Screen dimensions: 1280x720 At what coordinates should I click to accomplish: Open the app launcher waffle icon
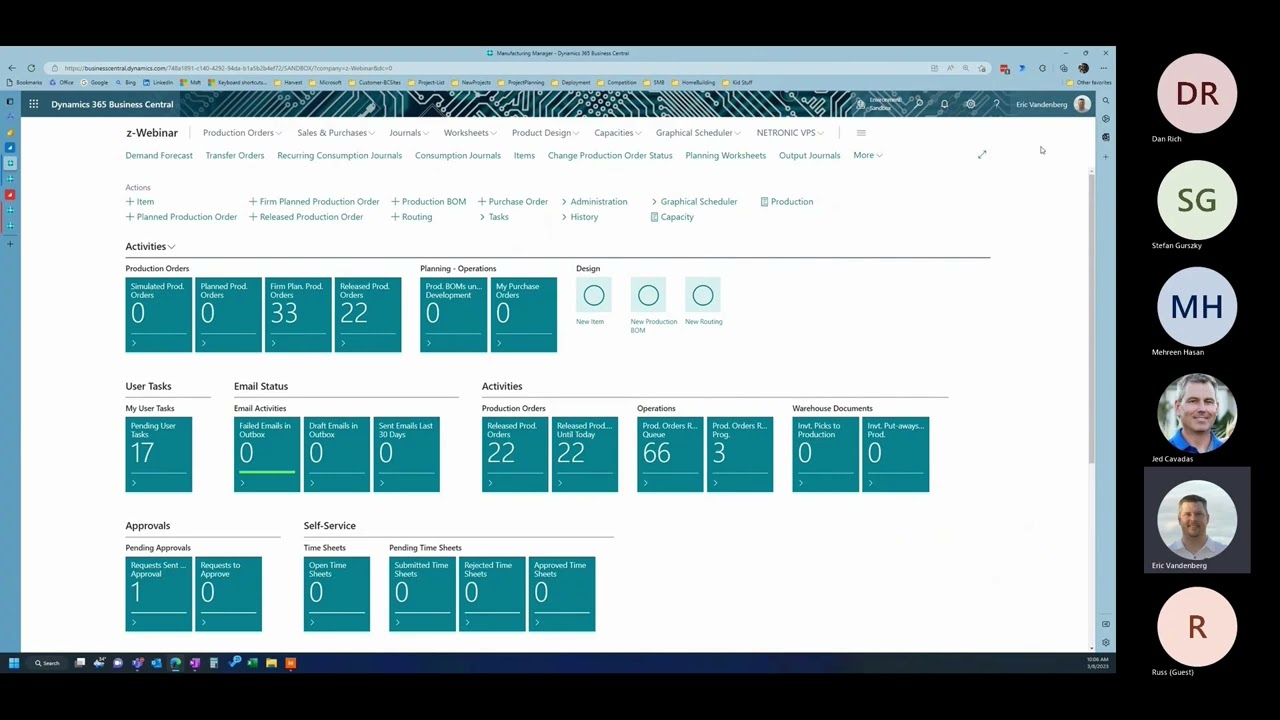34,104
